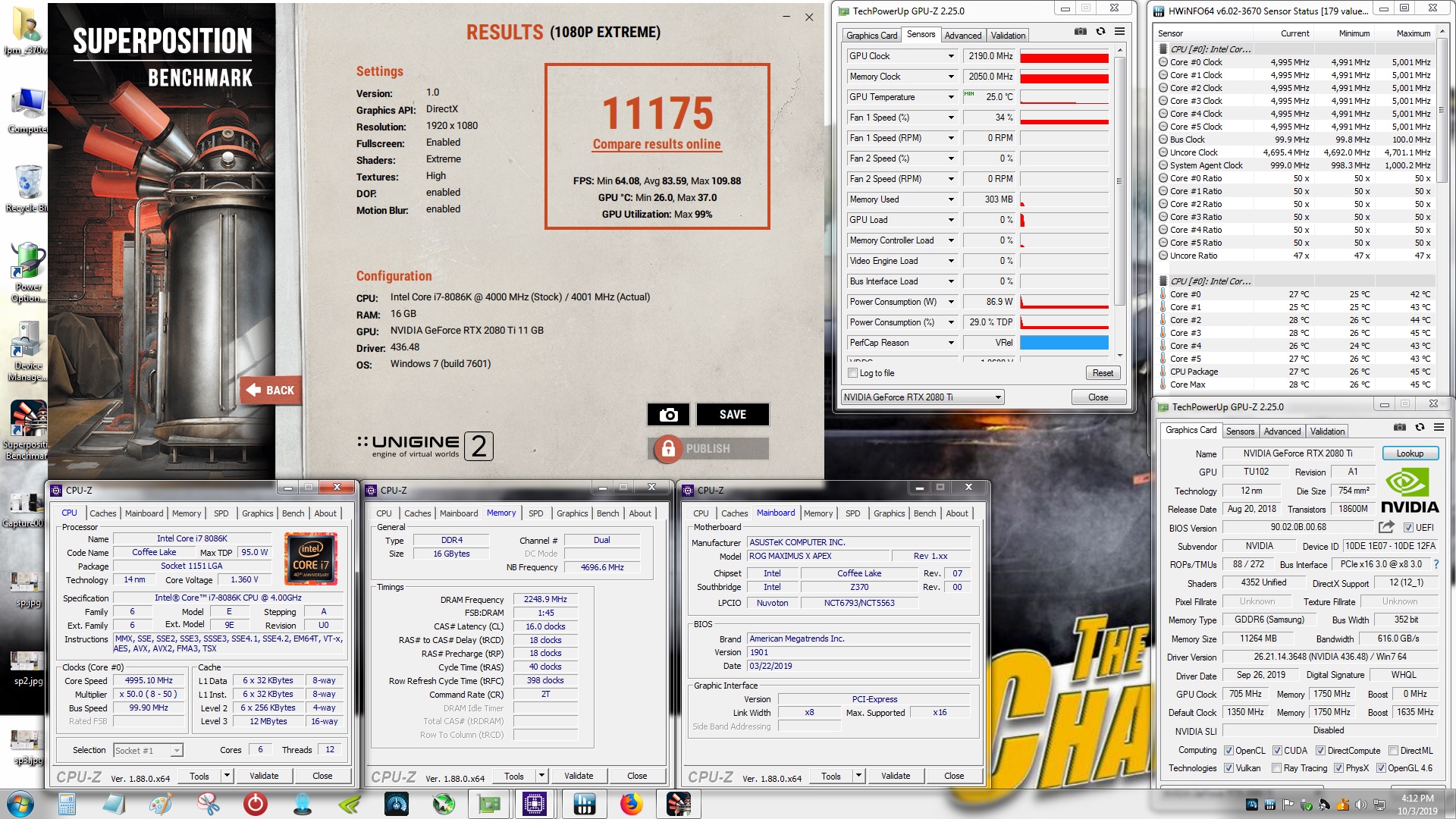1456x819 pixels.
Task: Toggle the UEFI checkbox in GPU-Z
Action: (1408, 528)
